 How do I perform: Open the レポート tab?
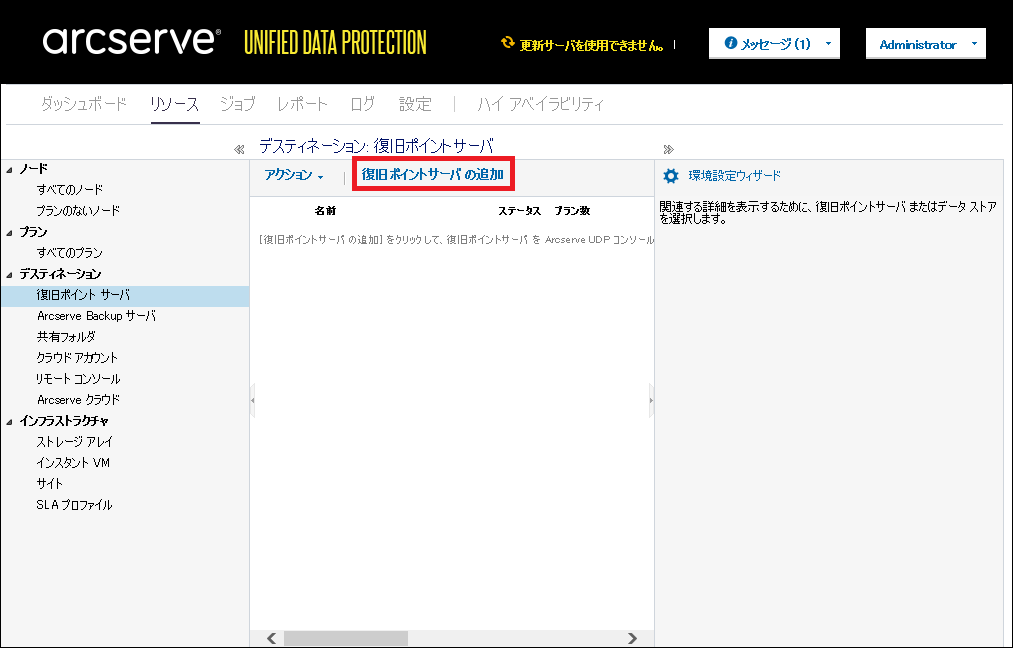302,103
